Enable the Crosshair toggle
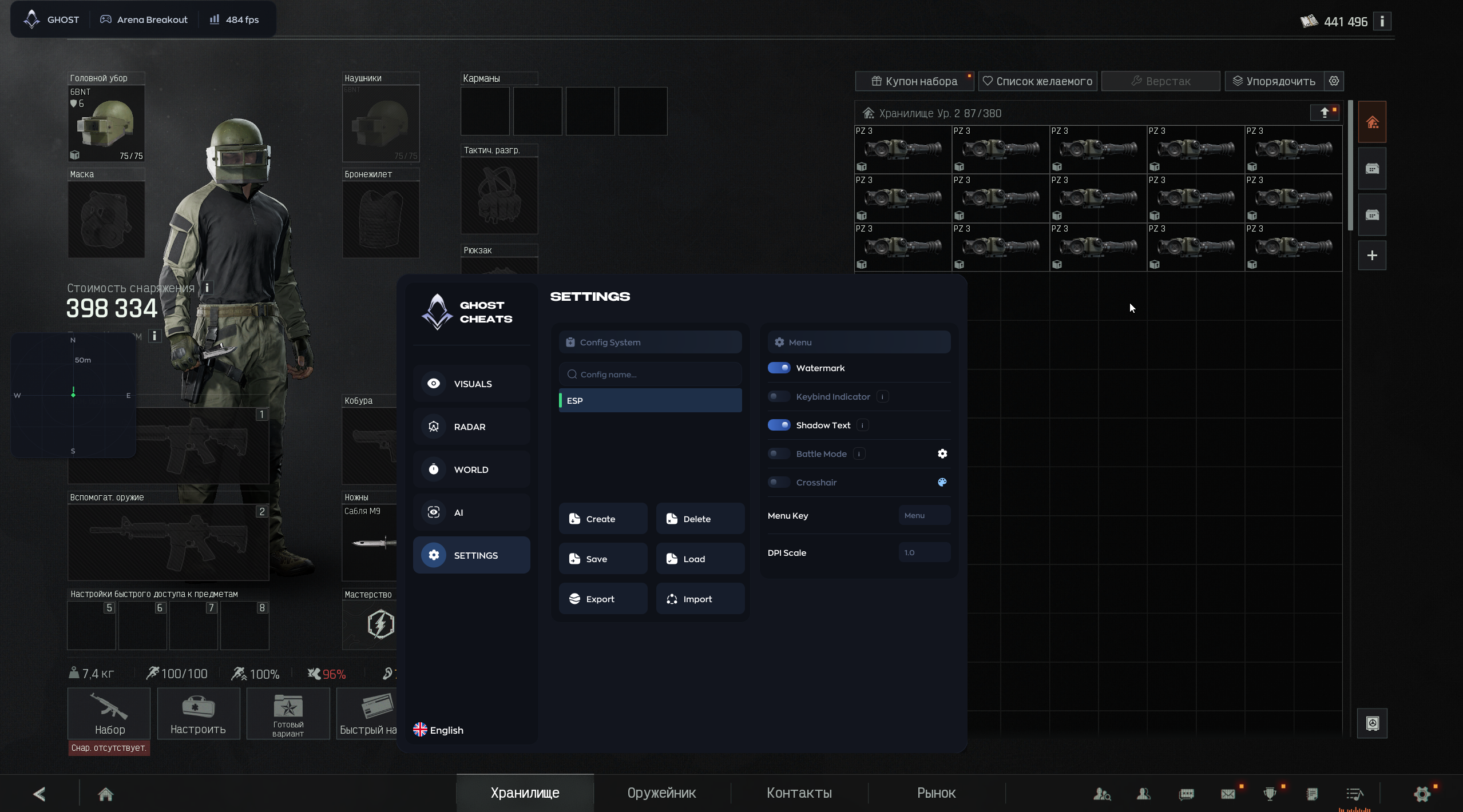 [779, 482]
